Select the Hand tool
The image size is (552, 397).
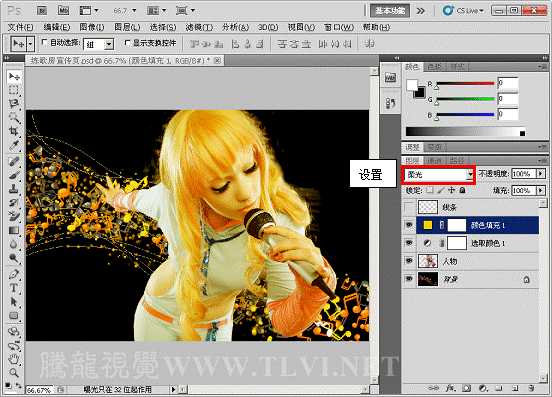click(14, 359)
